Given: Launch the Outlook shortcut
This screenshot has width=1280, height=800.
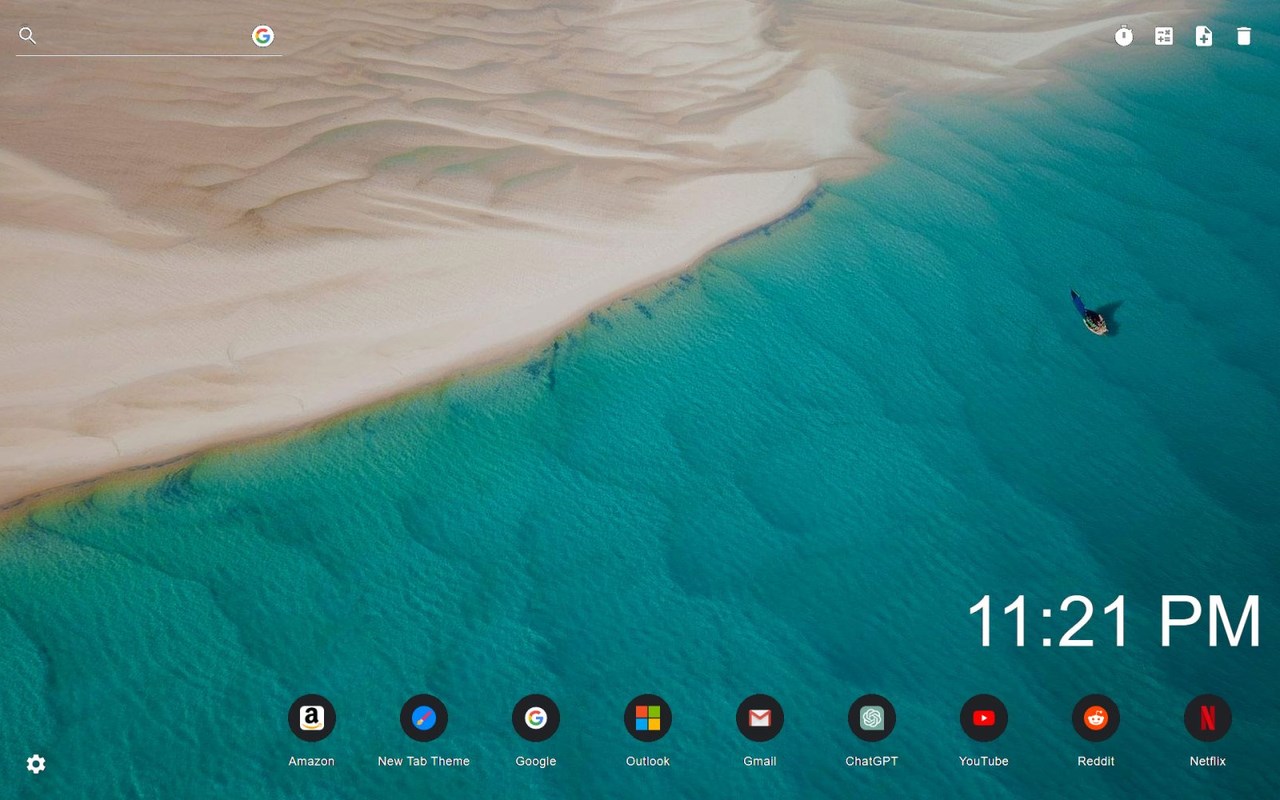Looking at the screenshot, I should pyautogui.click(x=647, y=717).
